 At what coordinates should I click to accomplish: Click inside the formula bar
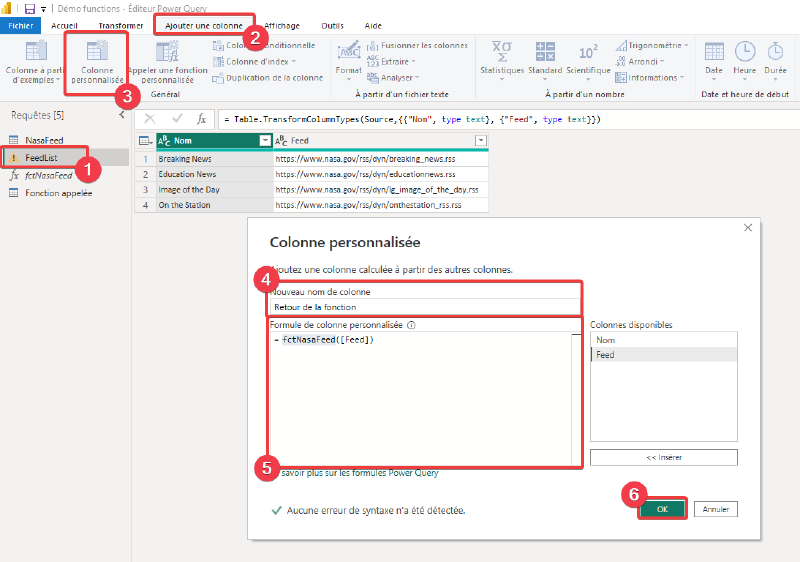(x=508, y=119)
